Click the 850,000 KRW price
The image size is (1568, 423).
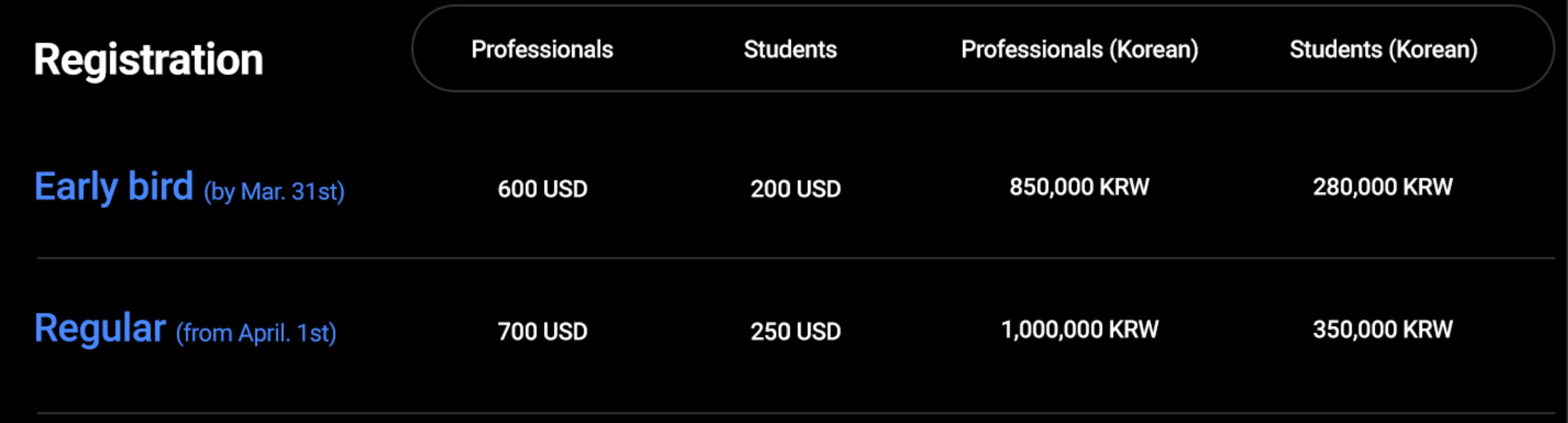click(x=1079, y=187)
